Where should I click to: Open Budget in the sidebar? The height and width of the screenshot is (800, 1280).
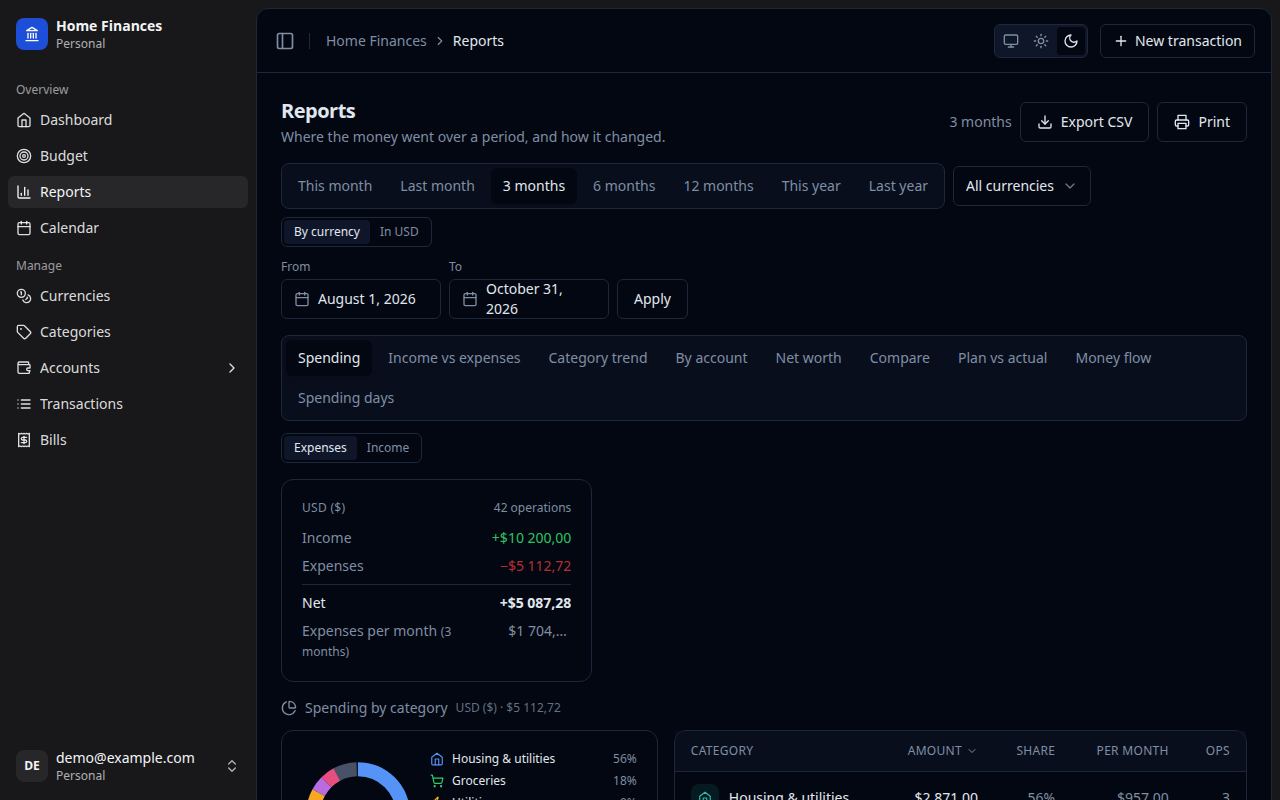click(x=128, y=156)
